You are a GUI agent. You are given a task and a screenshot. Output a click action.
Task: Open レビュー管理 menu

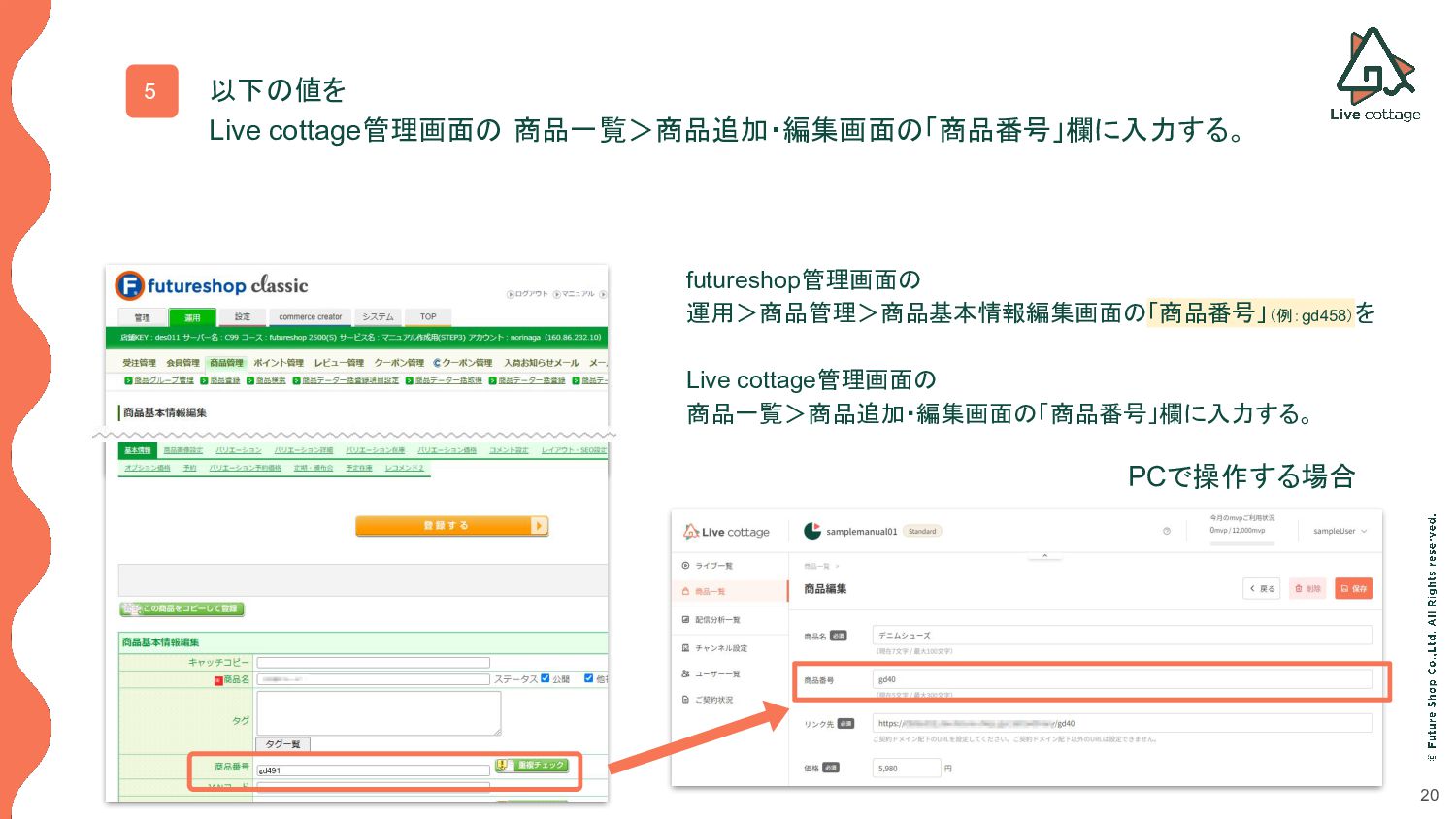coord(339,363)
